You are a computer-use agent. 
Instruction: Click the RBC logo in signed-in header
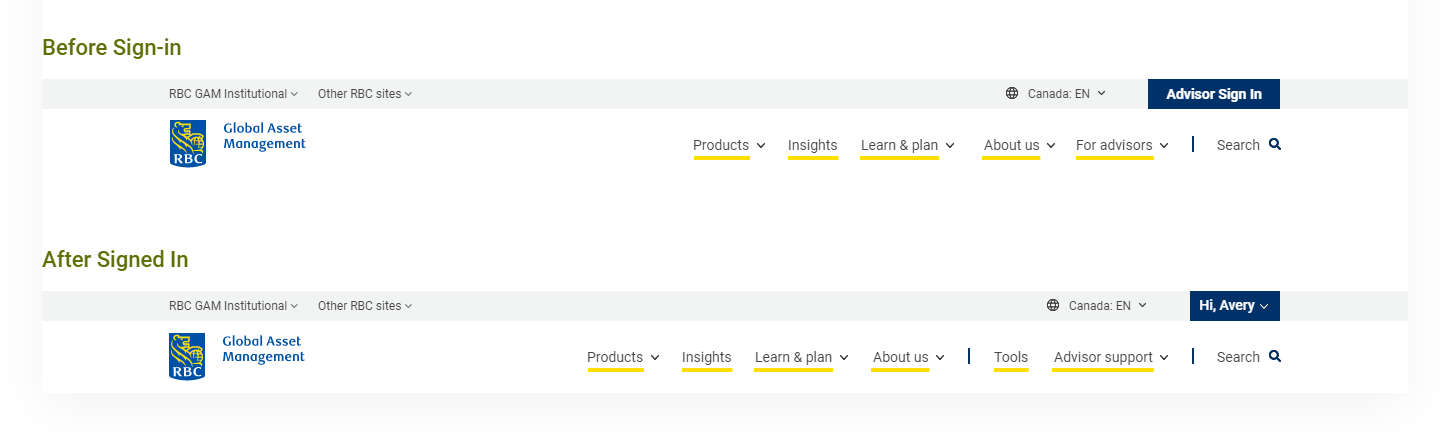(x=187, y=356)
